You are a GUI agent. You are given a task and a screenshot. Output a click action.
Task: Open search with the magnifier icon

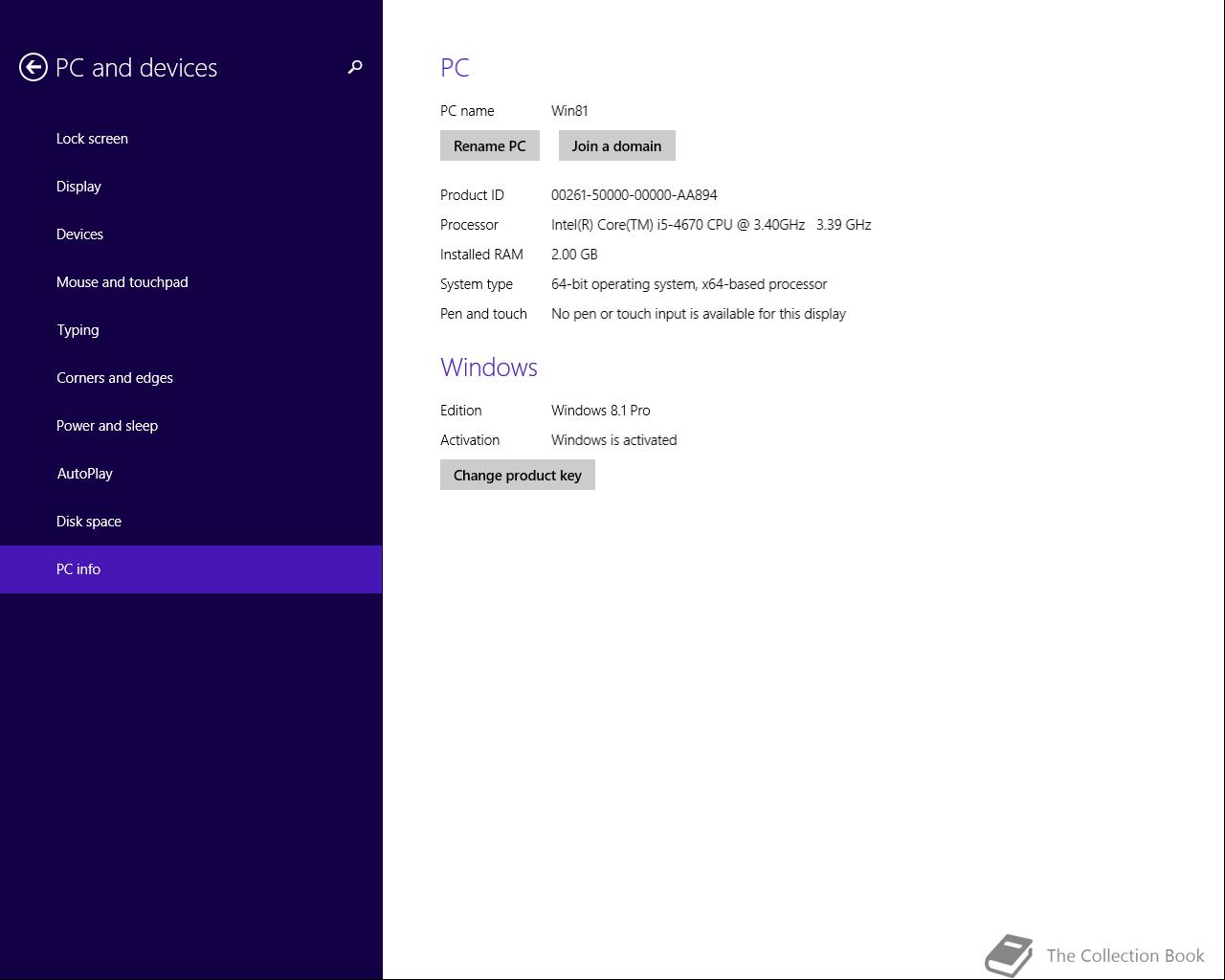click(x=355, y=67)
